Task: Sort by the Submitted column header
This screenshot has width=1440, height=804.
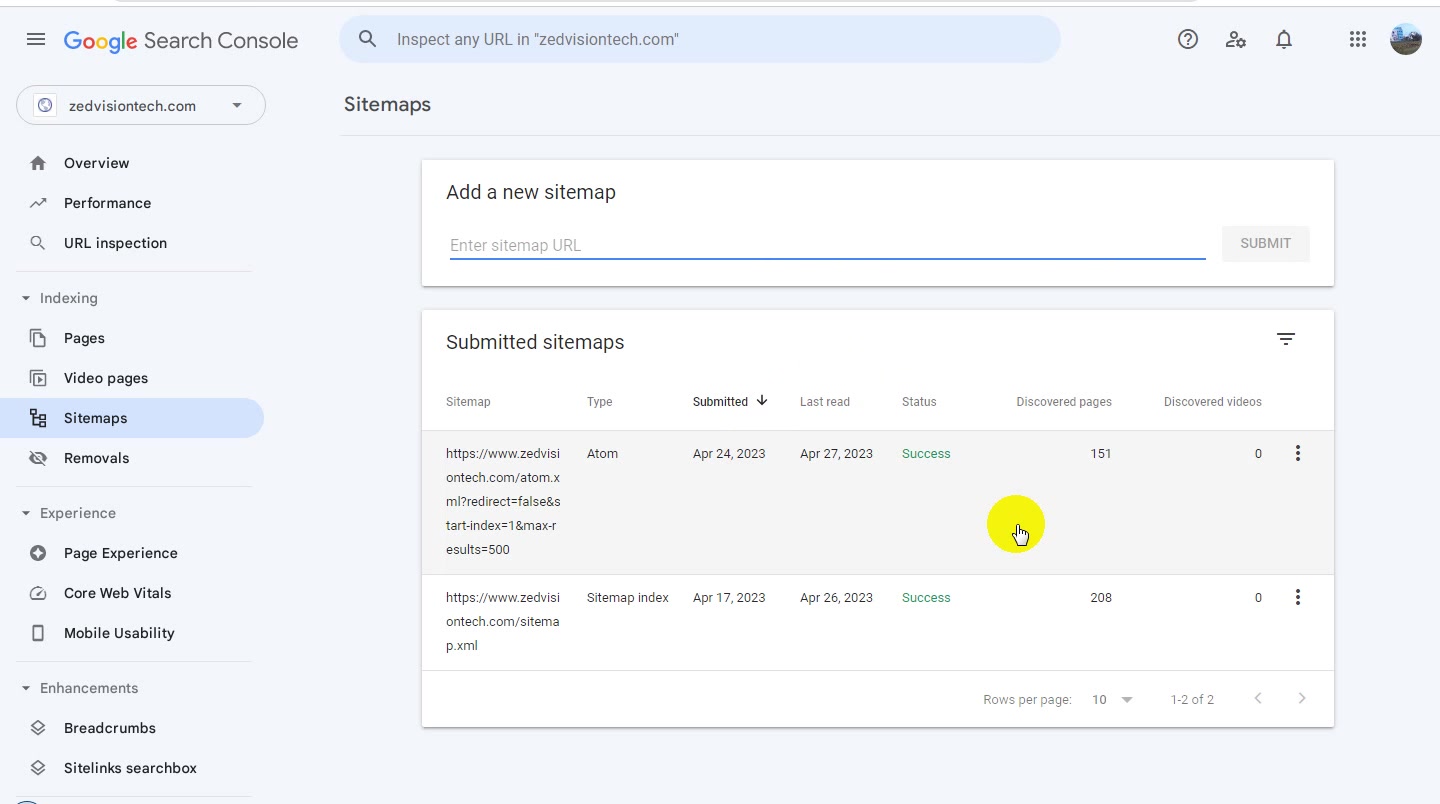Action: (x=730, y=402)
